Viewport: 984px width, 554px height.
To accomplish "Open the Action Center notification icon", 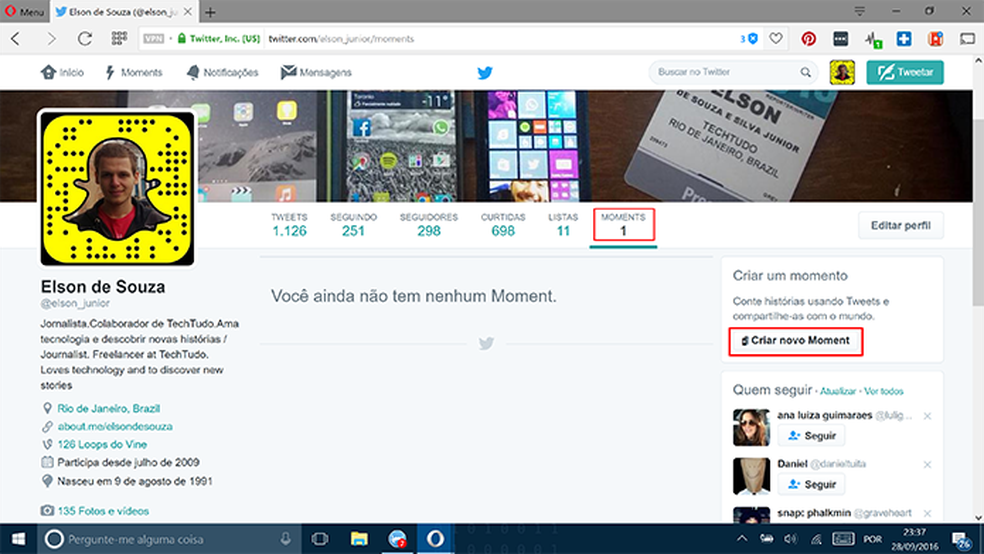I will (x=961, y=540).
